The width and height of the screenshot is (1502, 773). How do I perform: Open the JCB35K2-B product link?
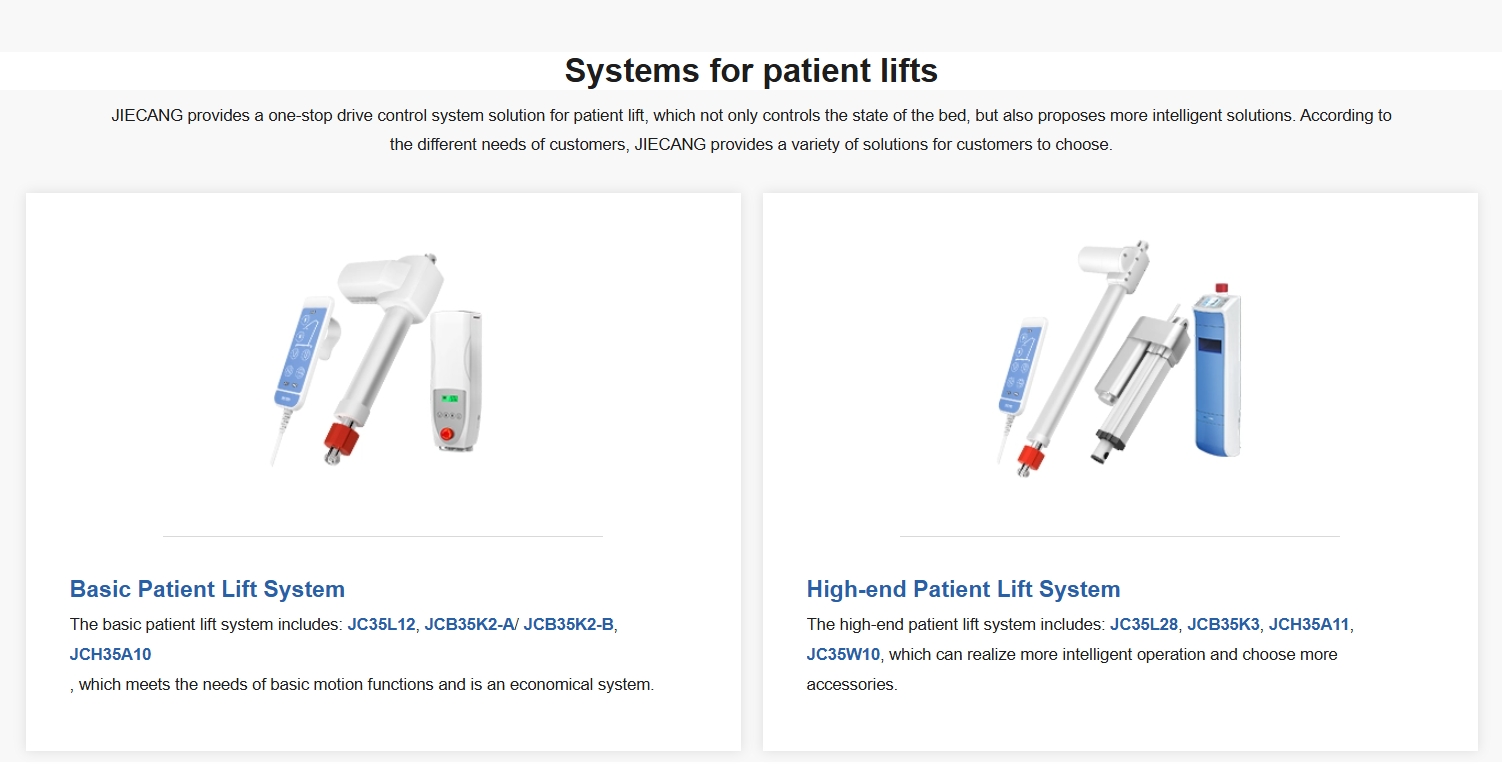pos(568,624)
